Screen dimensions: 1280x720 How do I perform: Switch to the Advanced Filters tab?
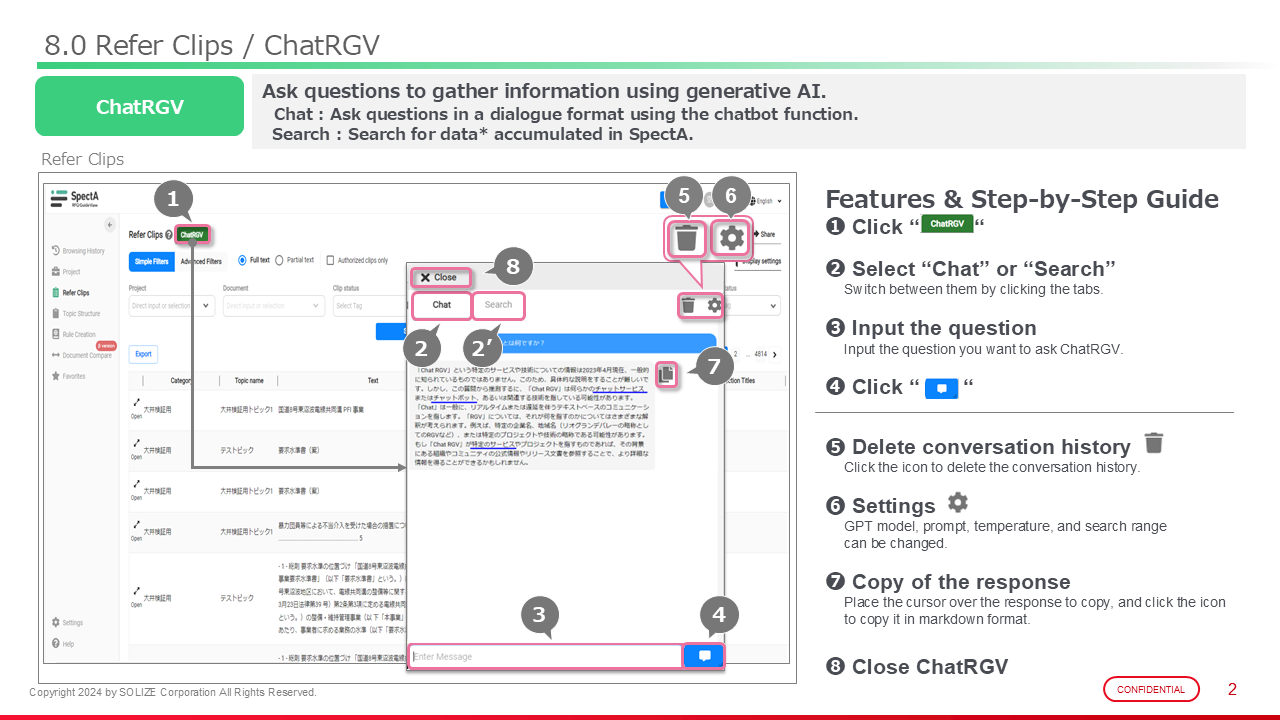[201, 262]
